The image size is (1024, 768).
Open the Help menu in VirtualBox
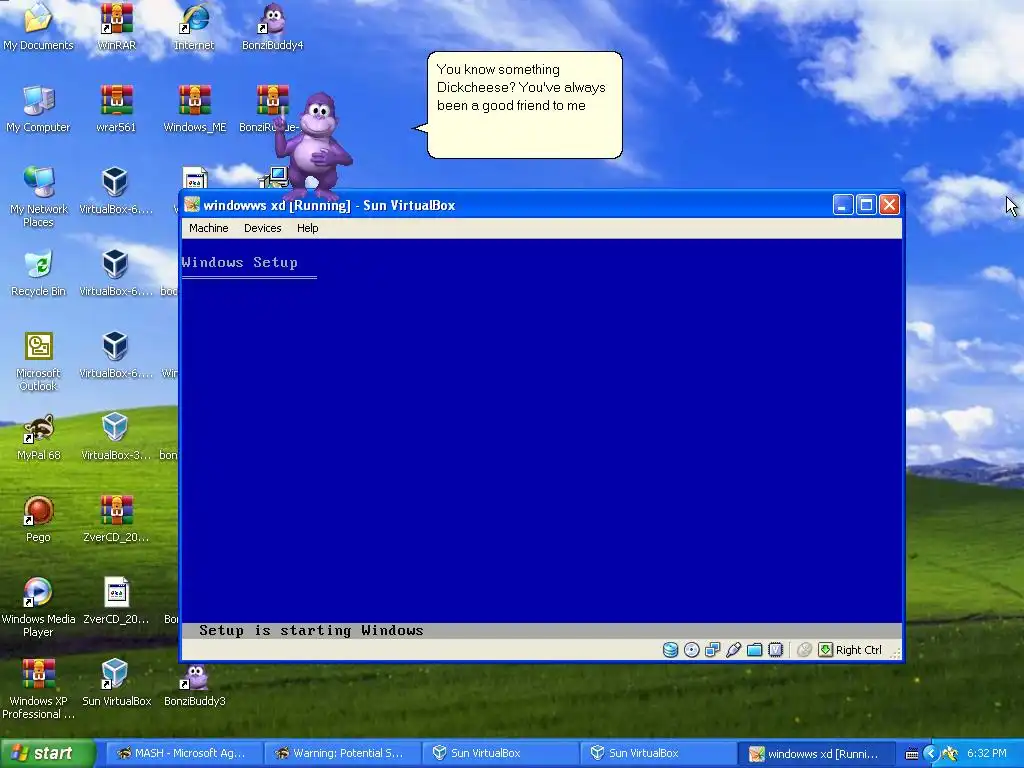[308, 228]
